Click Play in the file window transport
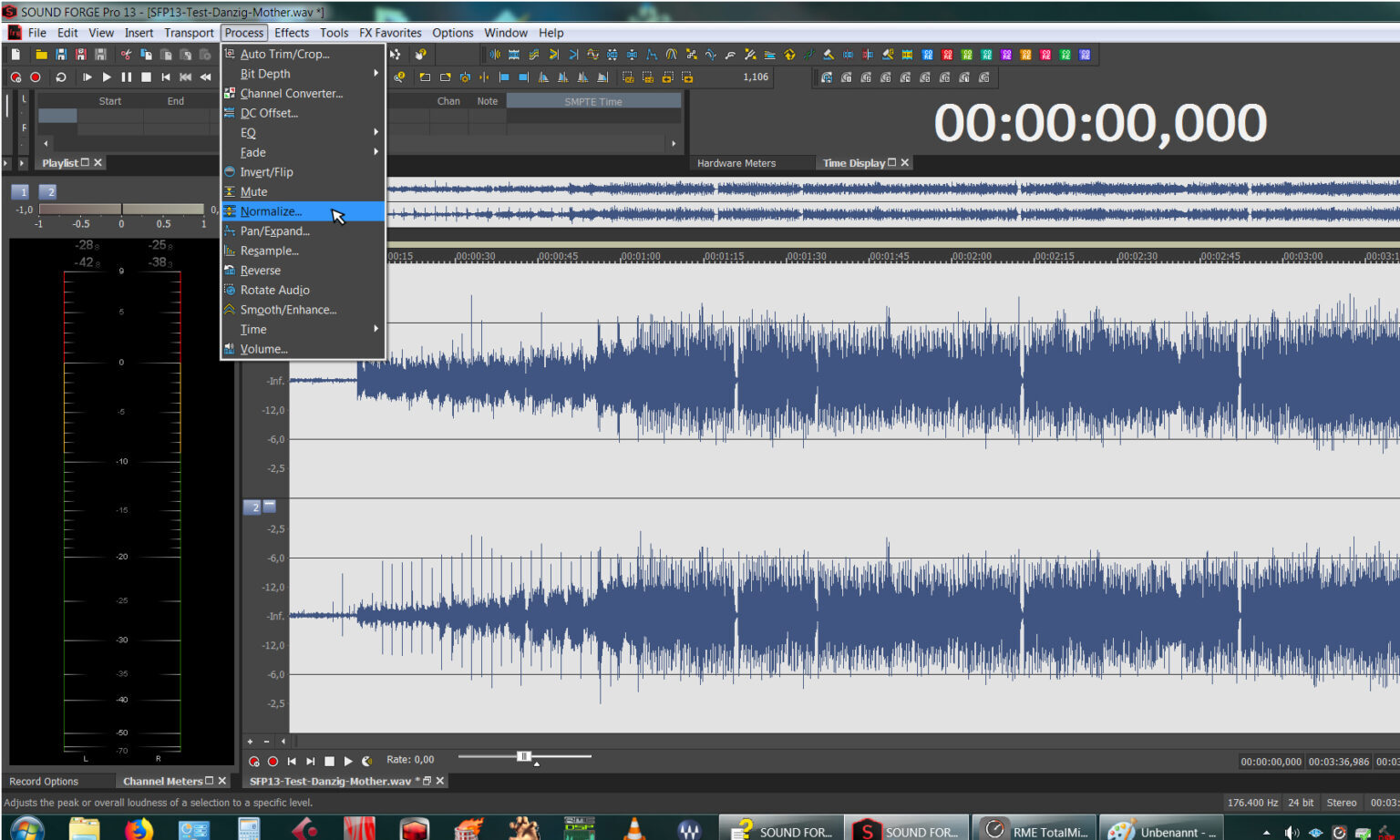This screenshot has height=840, width=1400. coord(348,761)
